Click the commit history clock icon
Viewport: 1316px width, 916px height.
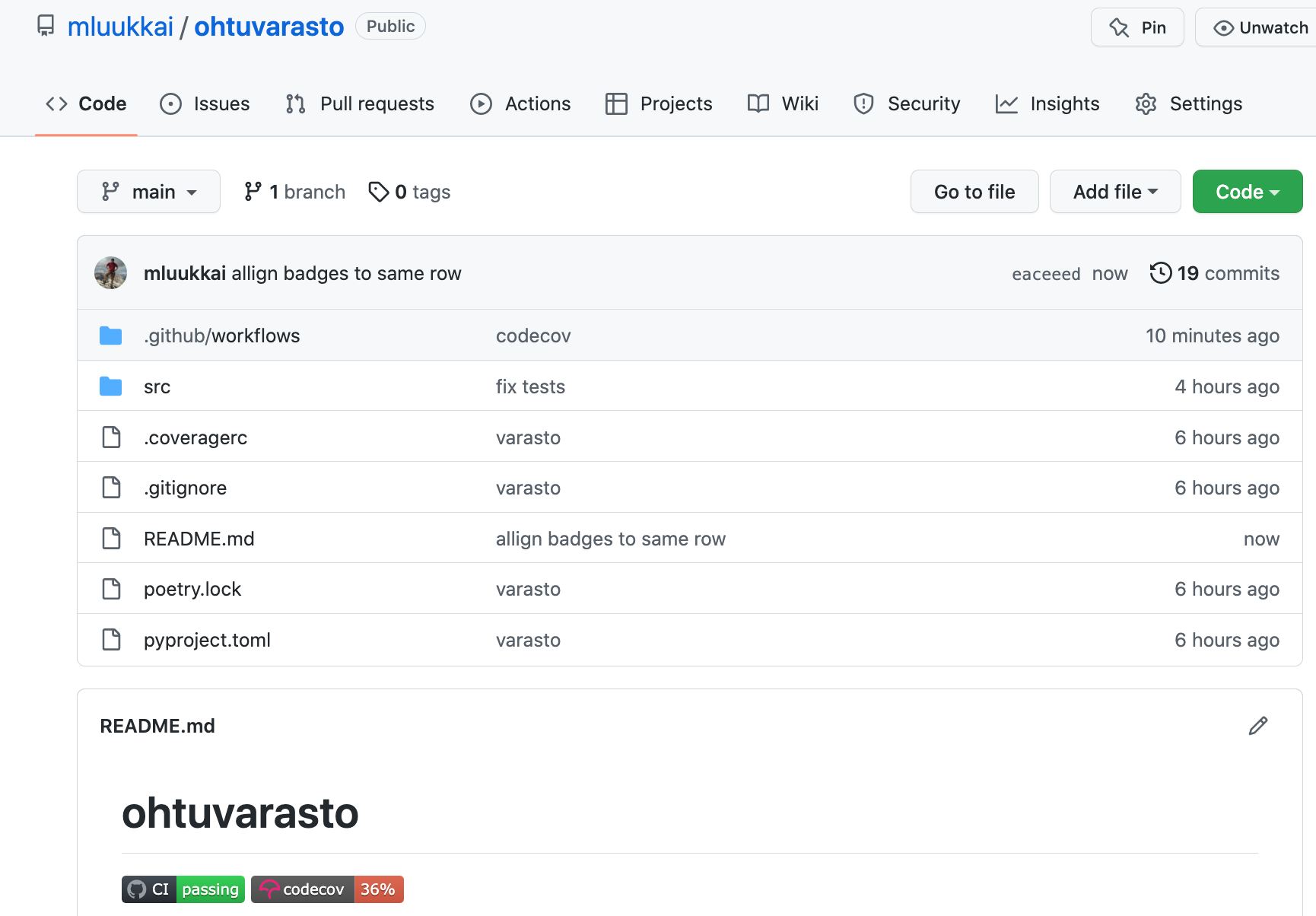tap(1160, 273)
